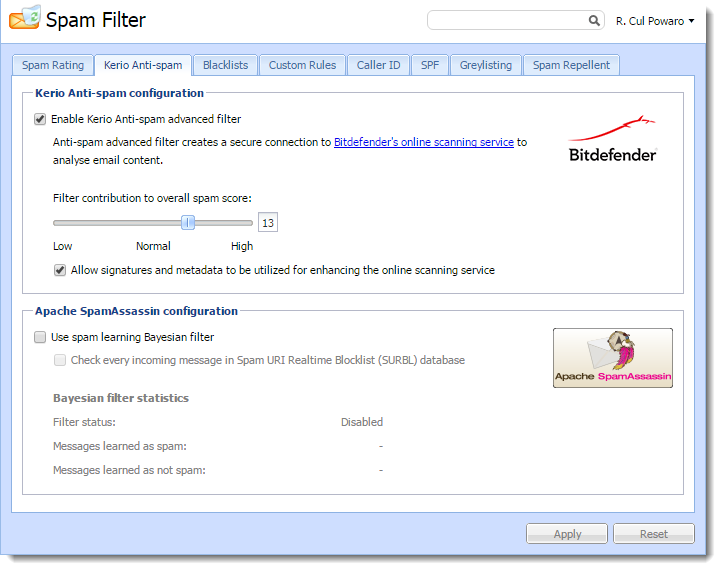Switch to the Spam Rating tab
Image resolution: width=721 pixels, height=570 pixels.
pyautogui.click(x=53, y=65)
